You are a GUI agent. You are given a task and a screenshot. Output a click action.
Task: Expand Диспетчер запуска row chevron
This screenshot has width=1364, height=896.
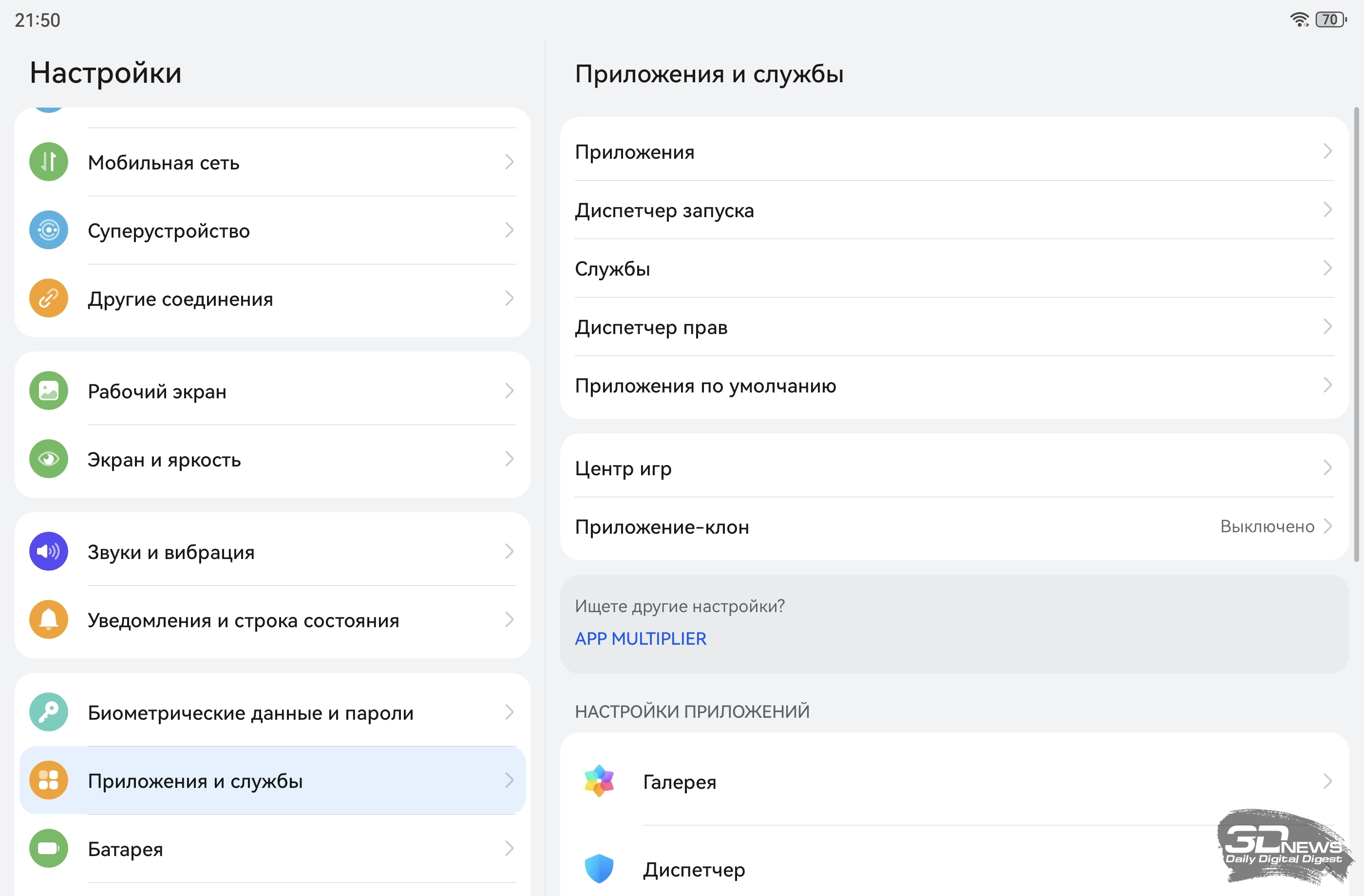(1327, 210)
